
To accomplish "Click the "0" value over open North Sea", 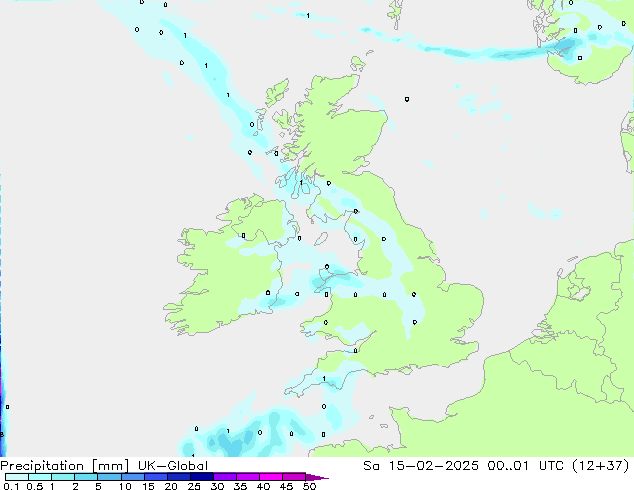I will (407, 99).
